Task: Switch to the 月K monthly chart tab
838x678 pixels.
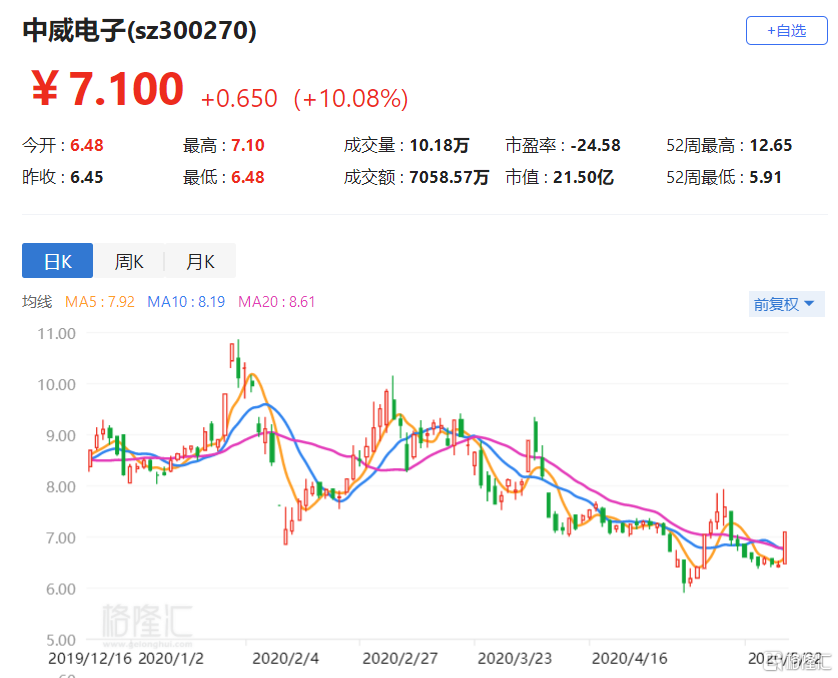Action: [200, 261]
